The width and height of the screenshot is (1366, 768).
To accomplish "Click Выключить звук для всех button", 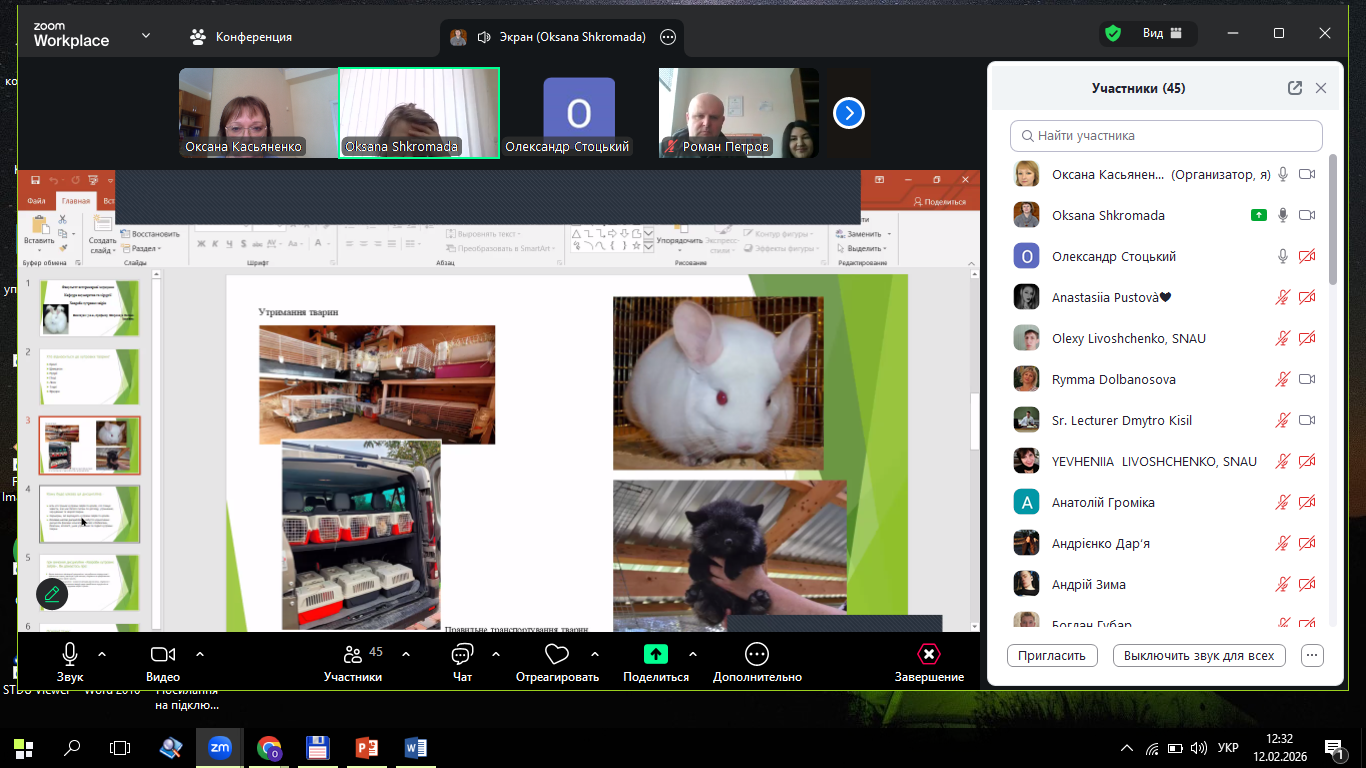I will 1198,656.
